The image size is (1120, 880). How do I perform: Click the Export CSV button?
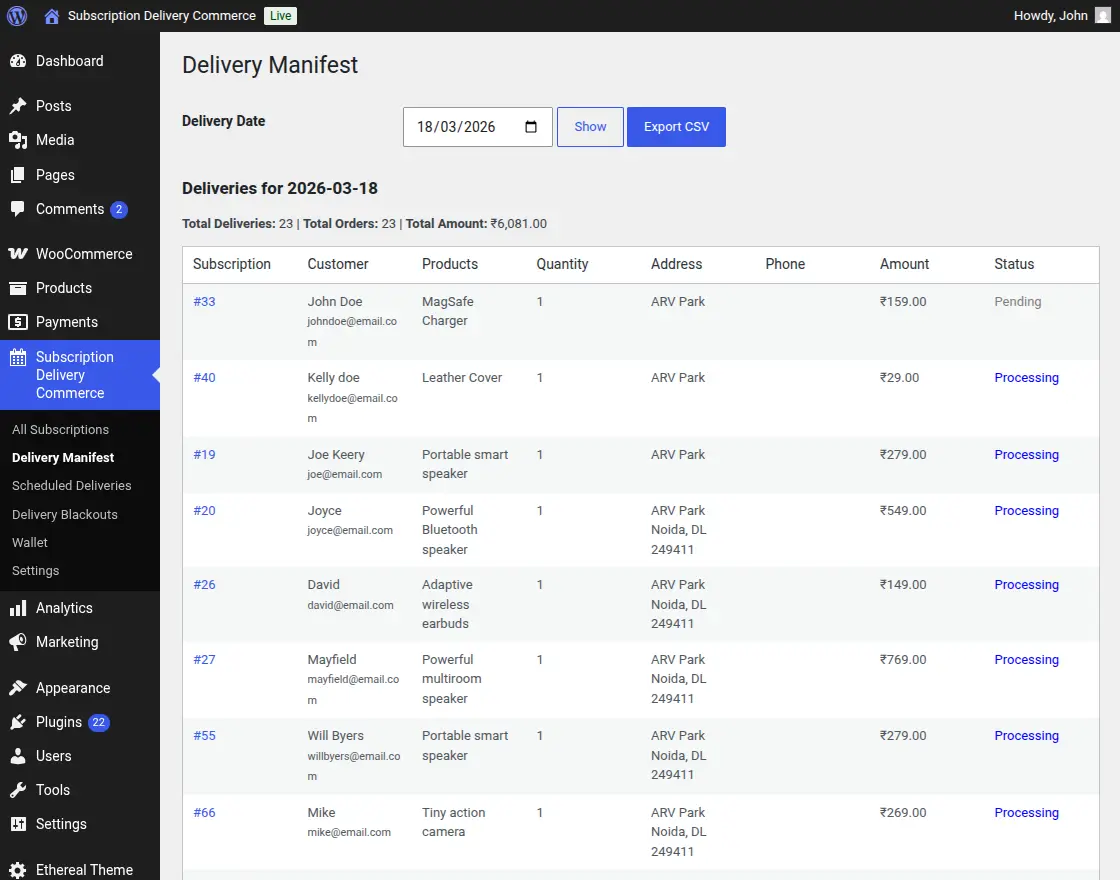pyautogui.click(x=676, y=126)
